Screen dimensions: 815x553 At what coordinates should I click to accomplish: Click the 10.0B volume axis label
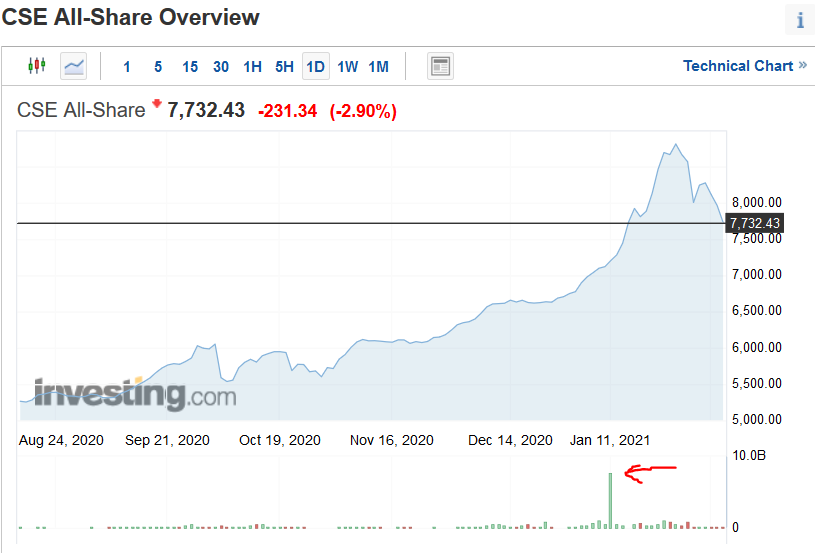pos(749,456)
